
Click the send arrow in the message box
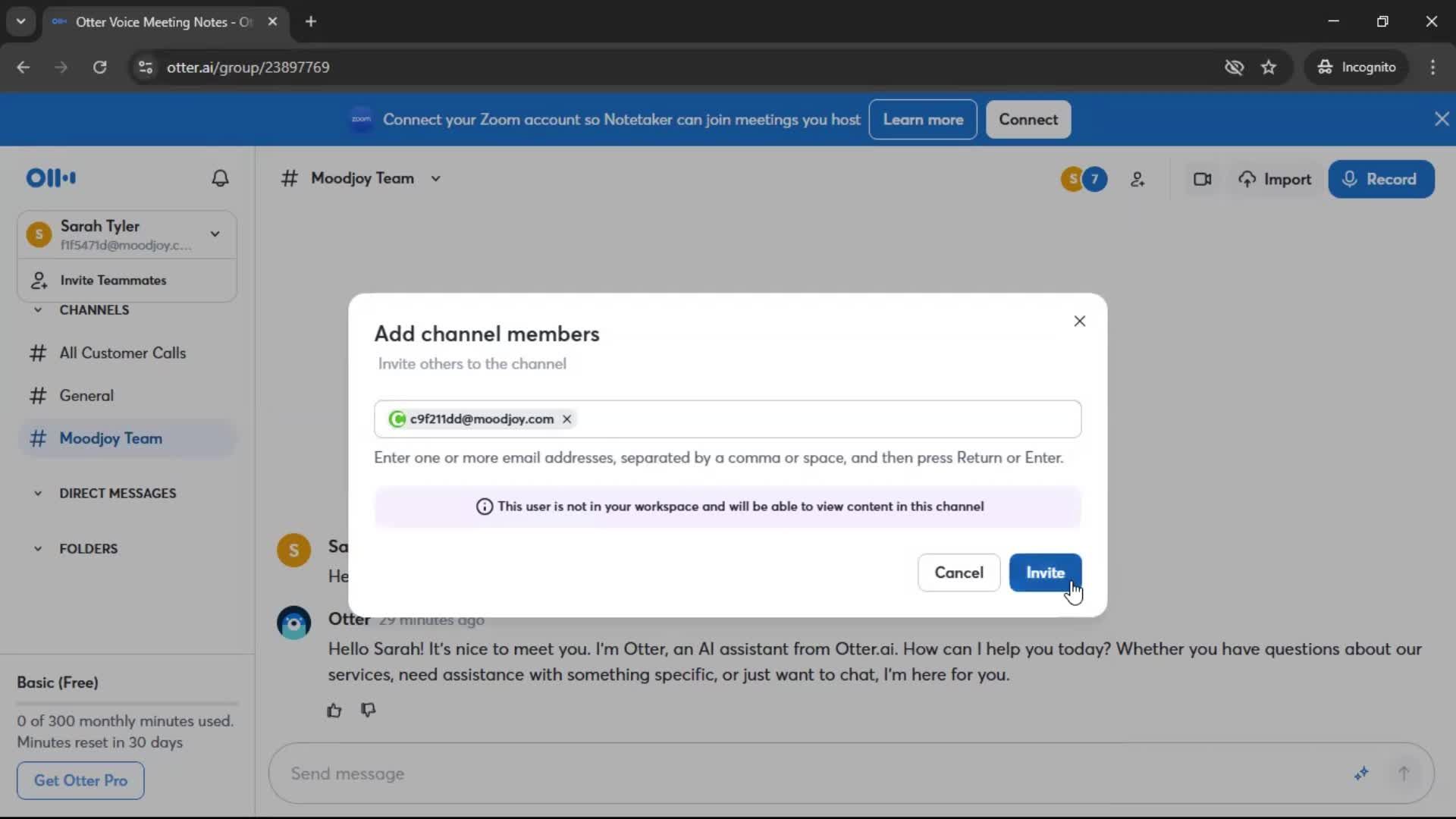1404,773
